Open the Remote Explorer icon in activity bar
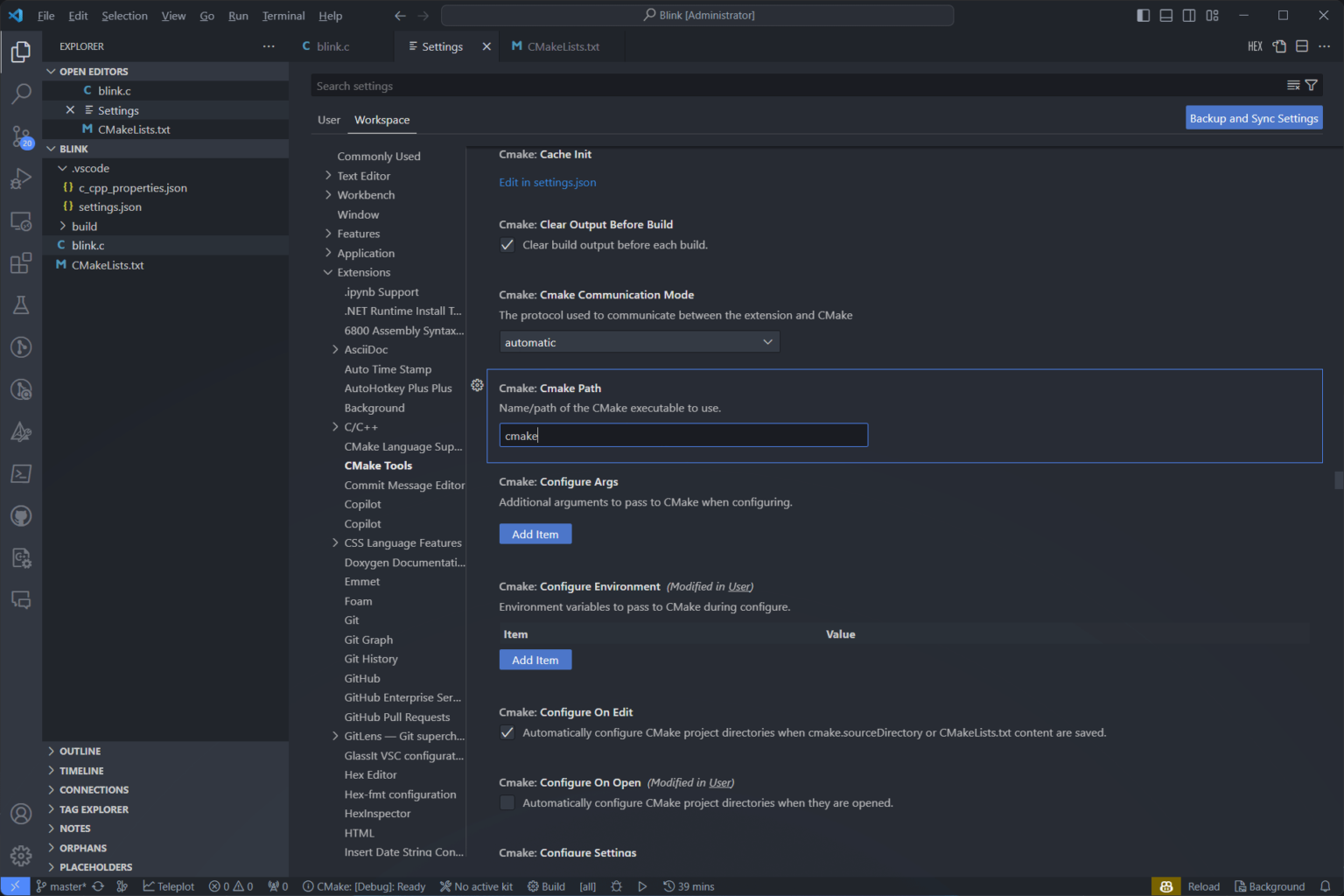Viewport: 1344px width, 896px height. click(x=21, y=220)
